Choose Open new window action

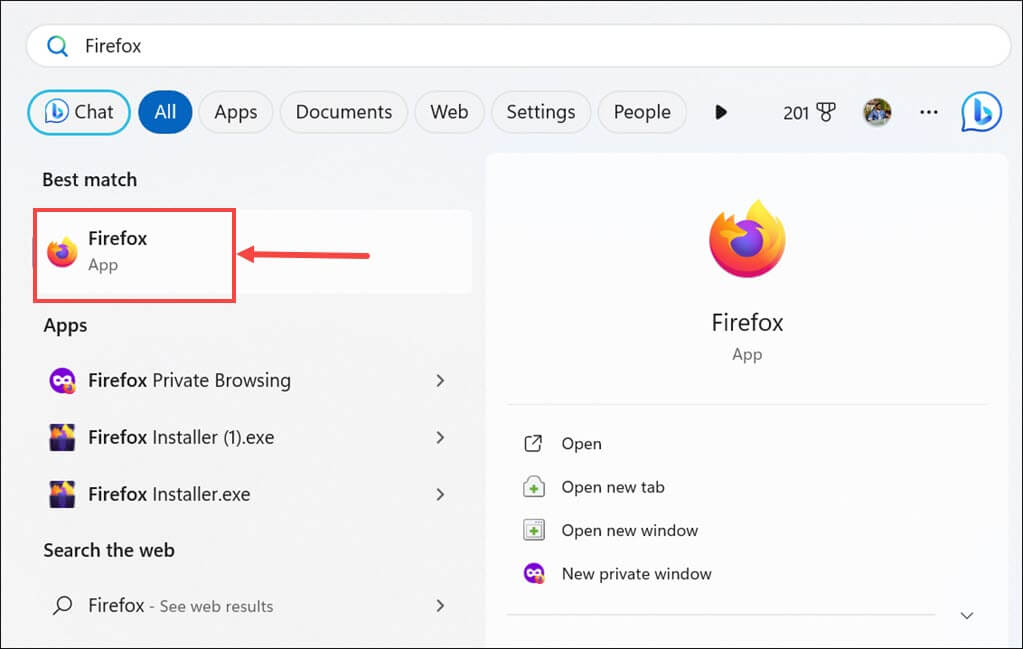point(630,530)
